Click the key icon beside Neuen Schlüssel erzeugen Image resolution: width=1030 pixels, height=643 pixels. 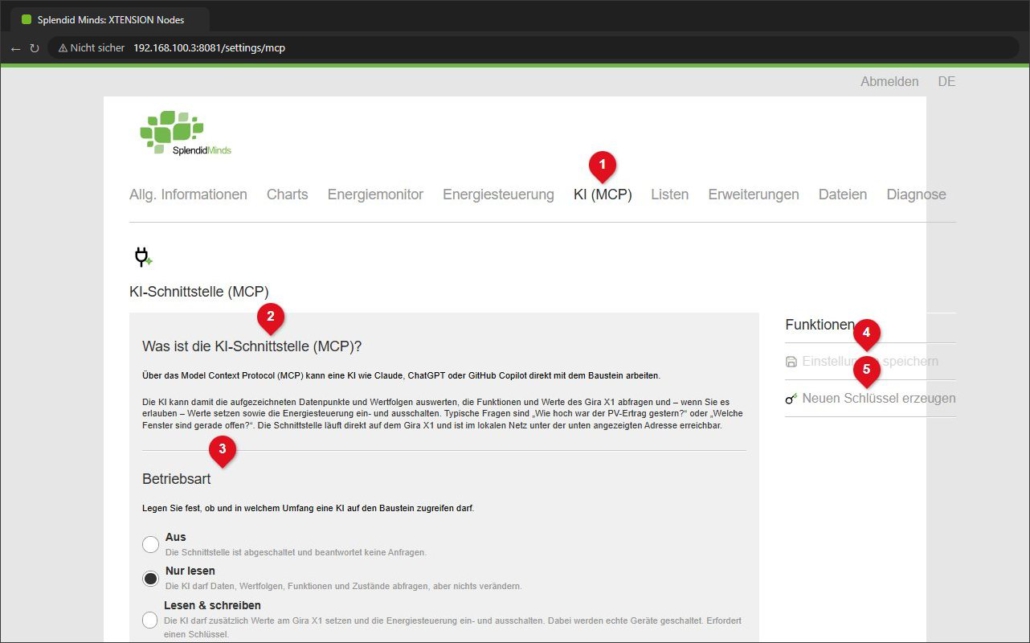[x=791, y=399]
